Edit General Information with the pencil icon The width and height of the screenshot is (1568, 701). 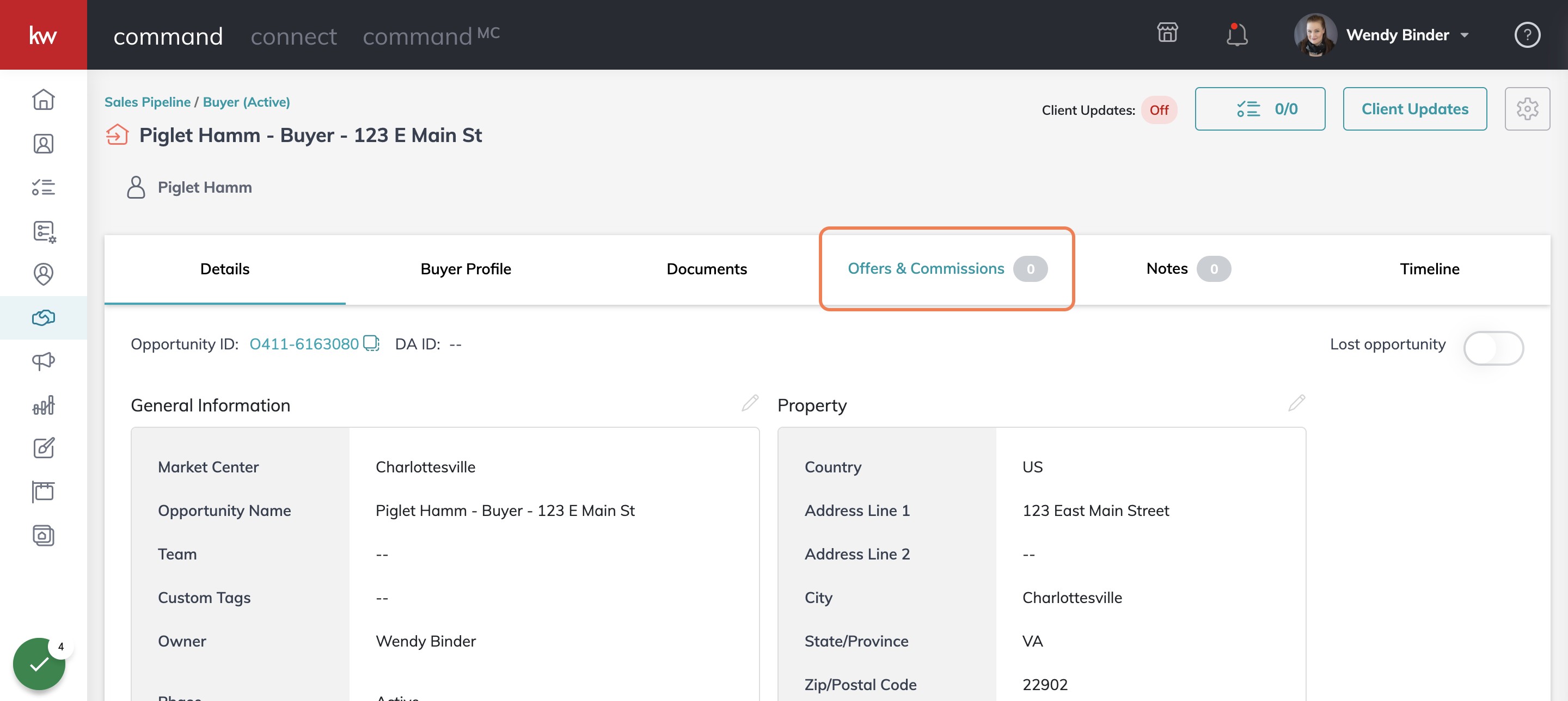(x=749, y=403)
